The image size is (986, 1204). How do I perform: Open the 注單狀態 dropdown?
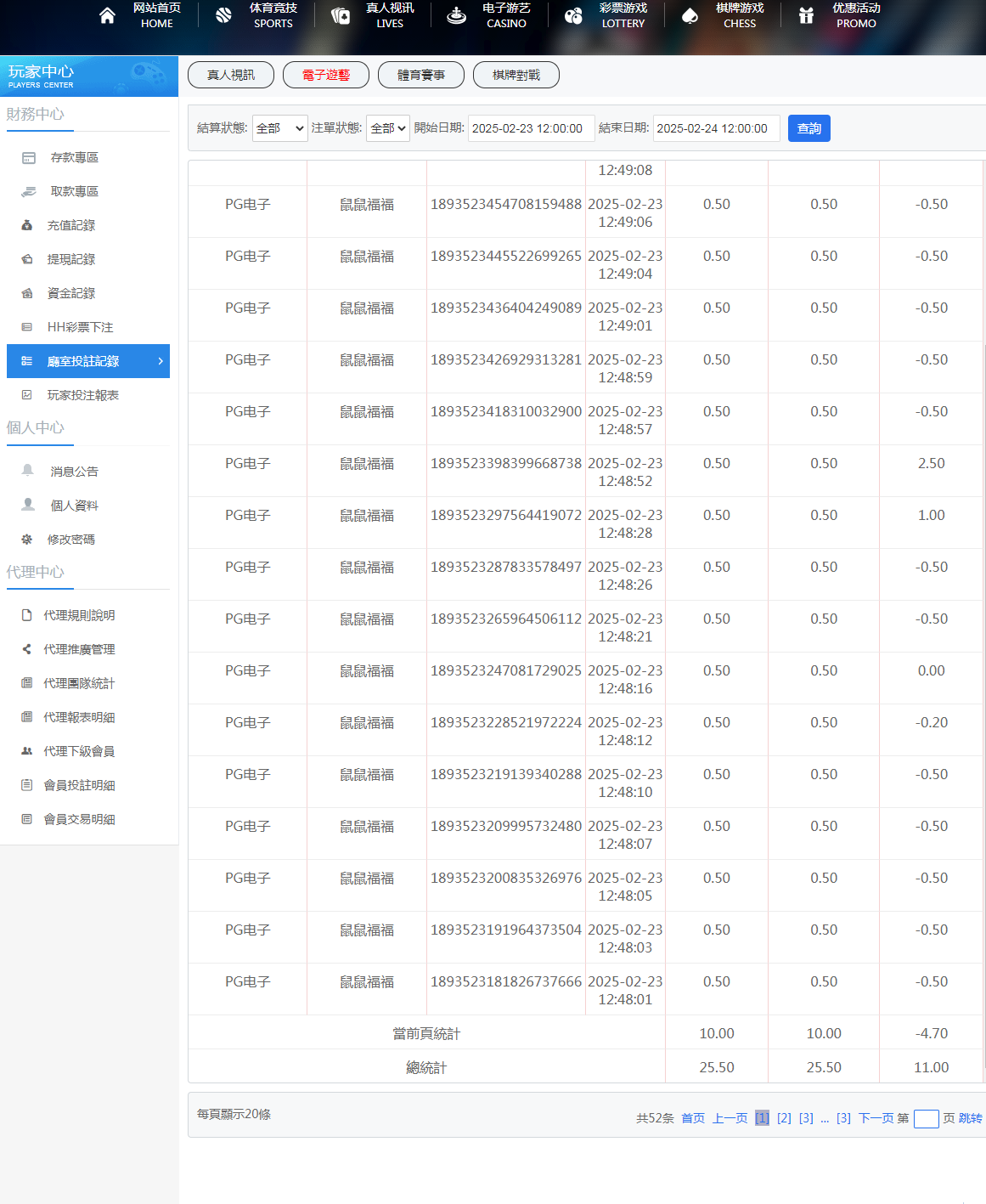click(388, 128)
